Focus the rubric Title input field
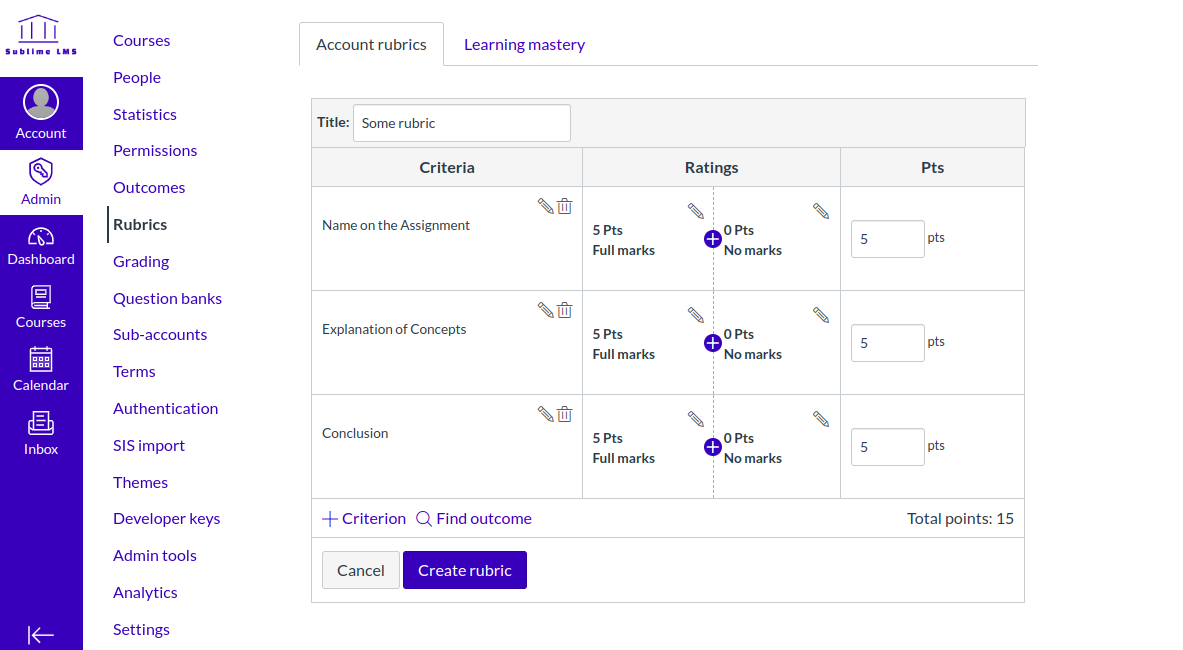Screen dimensions: 1183x650 tap(461, 123)
